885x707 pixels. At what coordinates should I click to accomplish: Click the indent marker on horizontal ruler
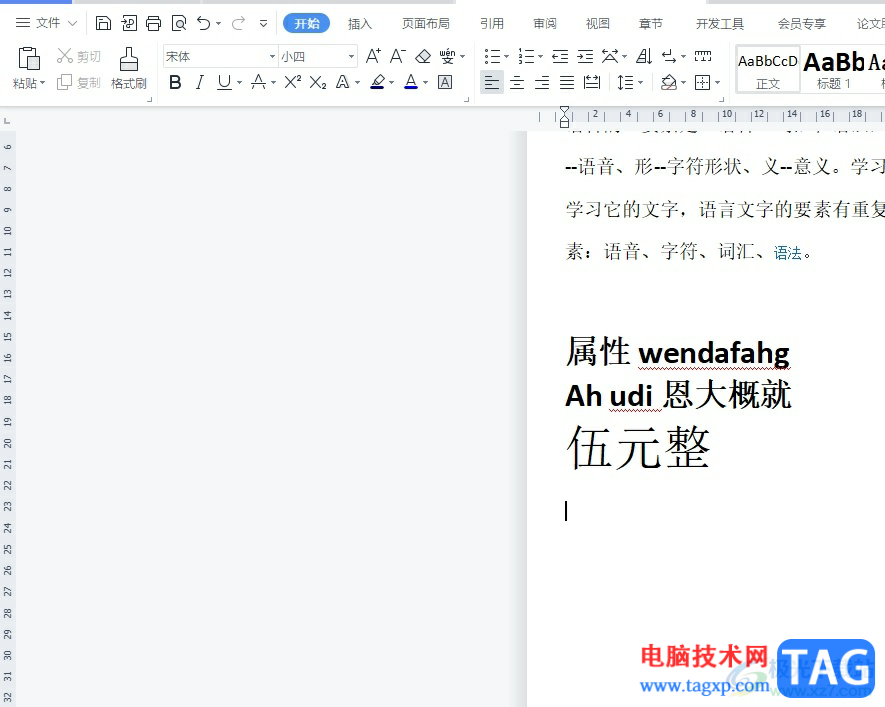[564, 117]
